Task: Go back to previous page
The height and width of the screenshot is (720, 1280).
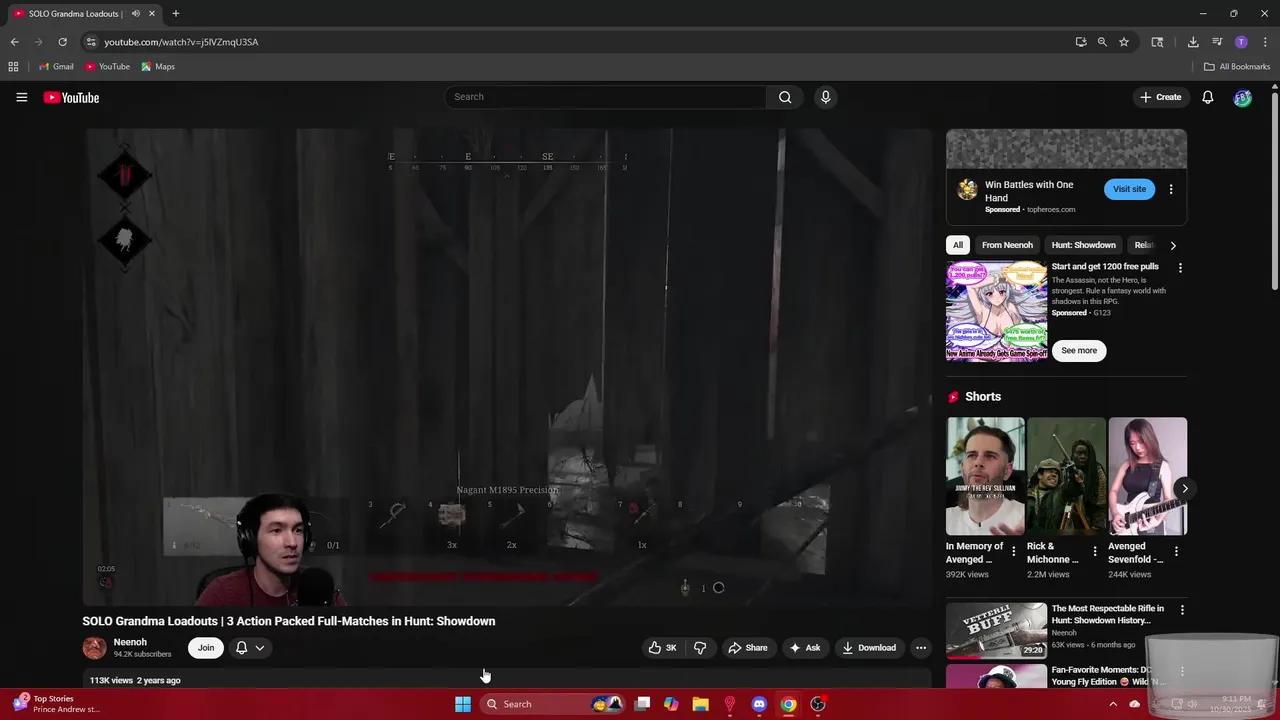Action: tap(14, 42)
